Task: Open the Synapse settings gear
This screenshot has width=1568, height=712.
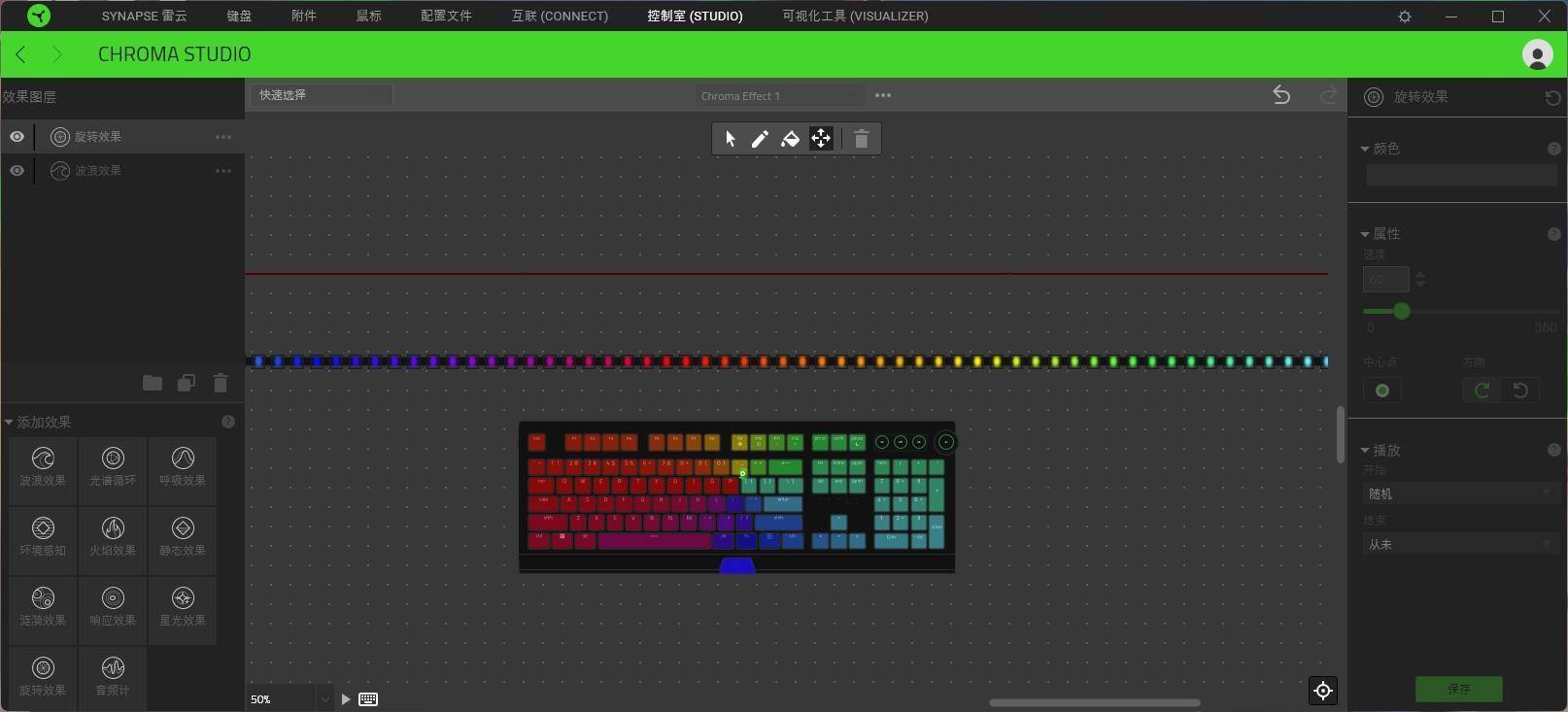Action: tap(1405, 17)
